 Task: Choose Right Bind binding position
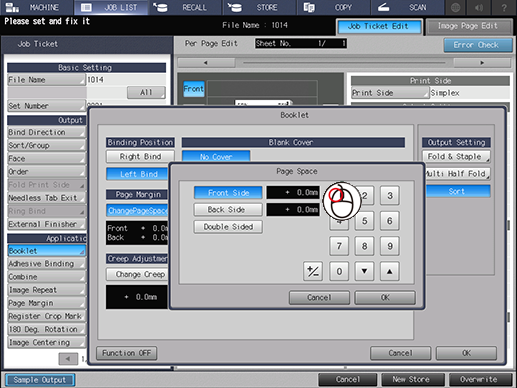coord(140,156)
